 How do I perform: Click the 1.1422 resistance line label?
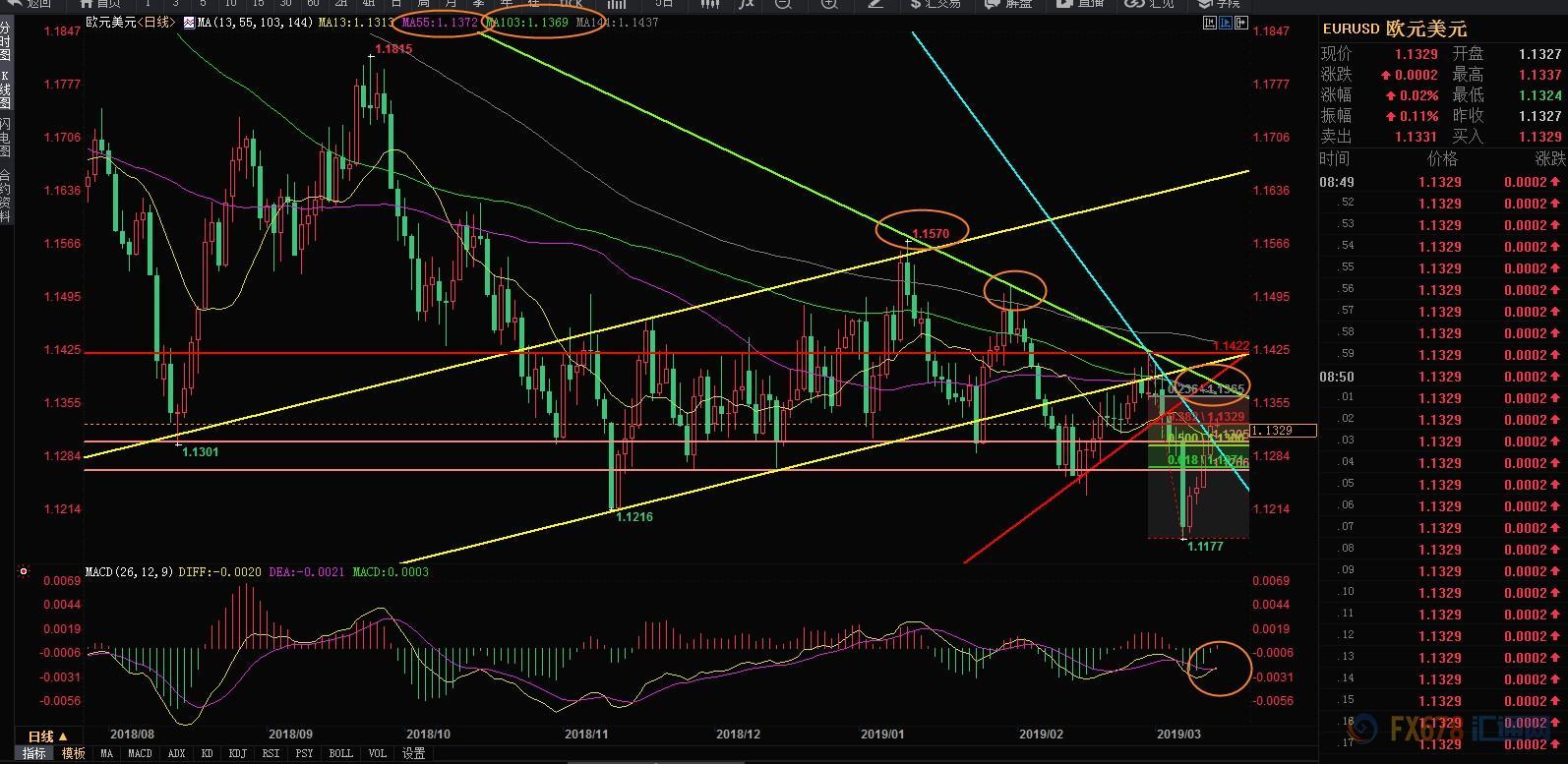coord(1231,345)
